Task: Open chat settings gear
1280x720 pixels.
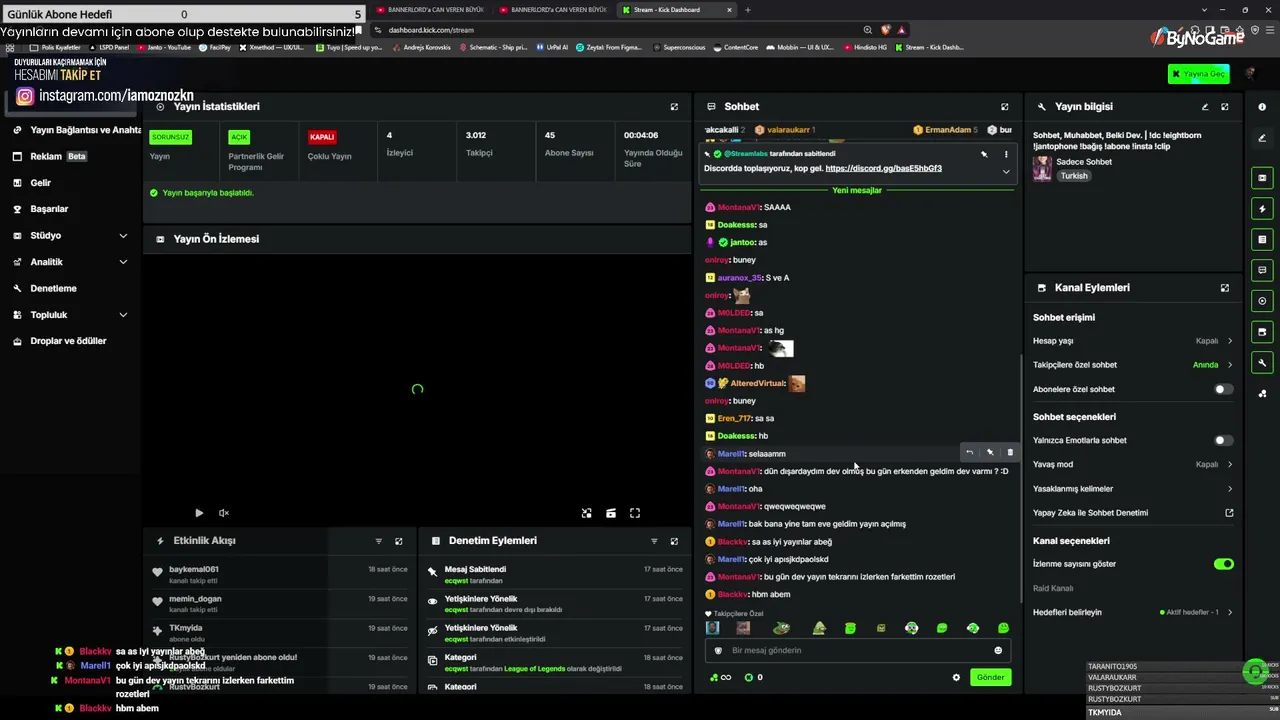Action: coord(956,678)
